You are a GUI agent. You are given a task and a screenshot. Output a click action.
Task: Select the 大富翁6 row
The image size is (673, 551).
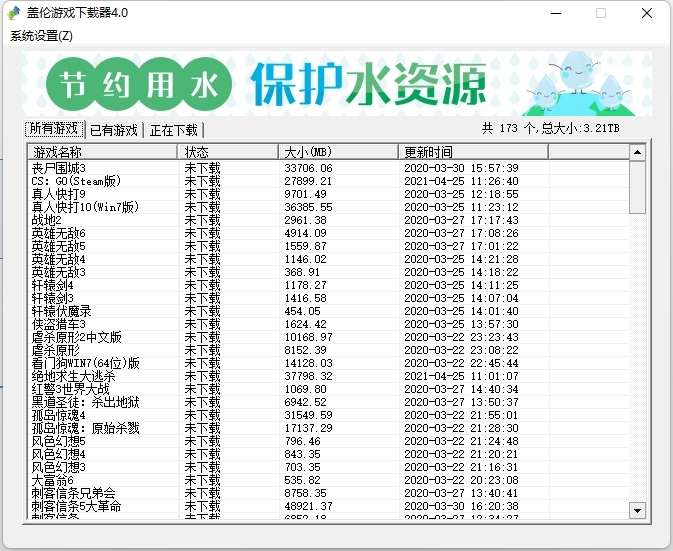pyautogui.click(x=328, y=480)
